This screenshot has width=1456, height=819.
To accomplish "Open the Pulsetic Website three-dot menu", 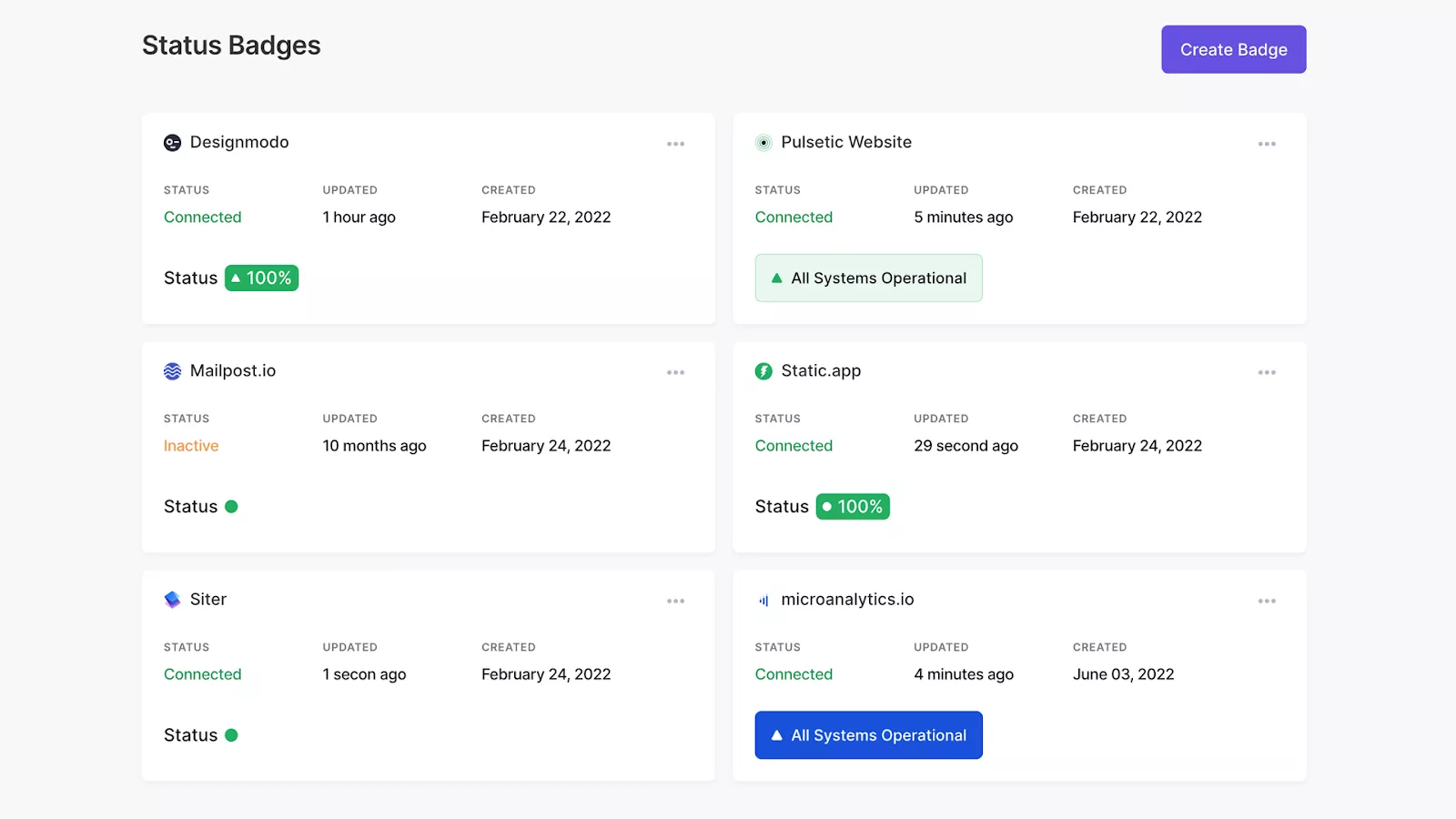I will 1267,144.
